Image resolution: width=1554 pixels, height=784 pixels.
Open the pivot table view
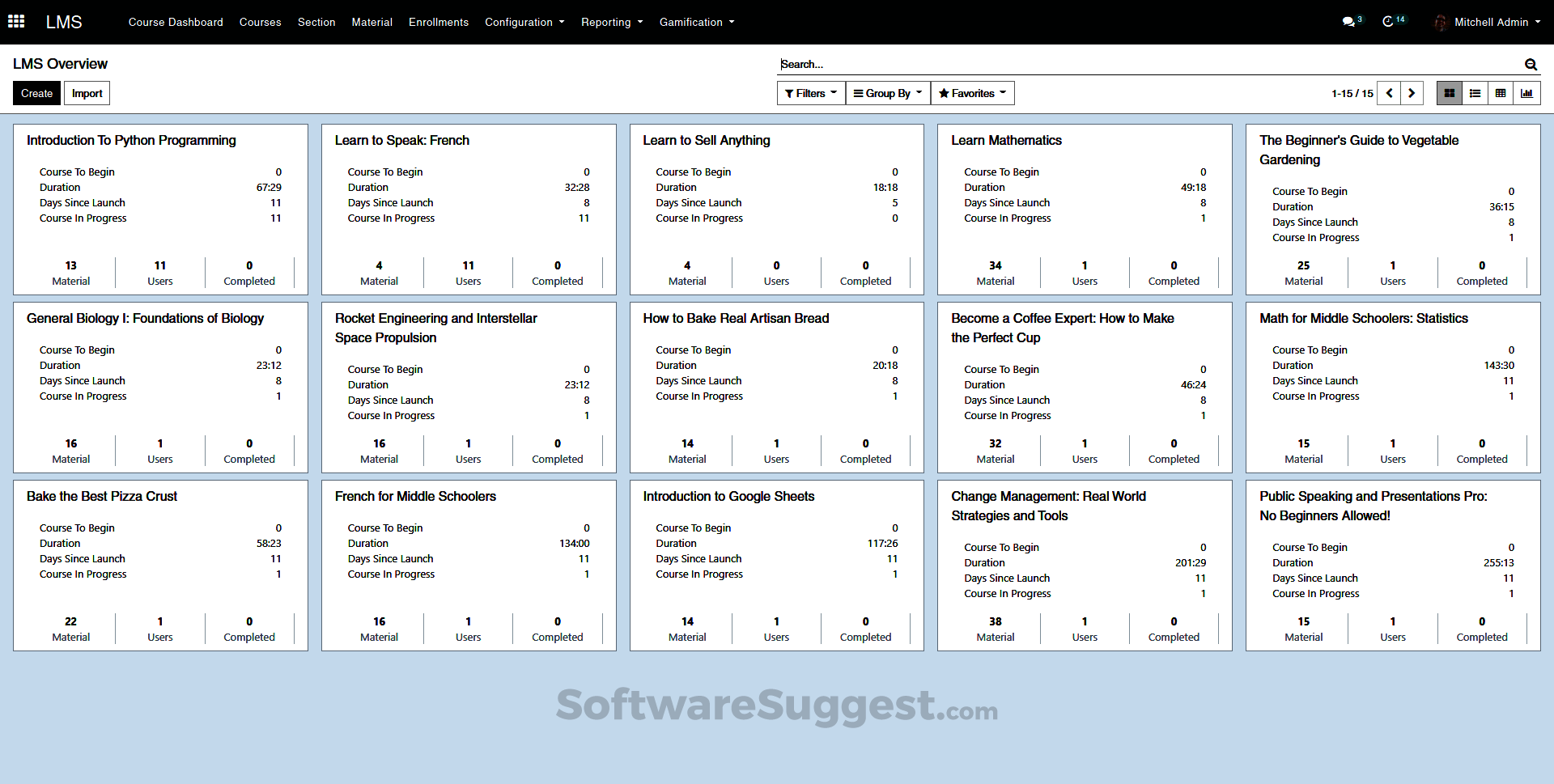[1501, 92]
